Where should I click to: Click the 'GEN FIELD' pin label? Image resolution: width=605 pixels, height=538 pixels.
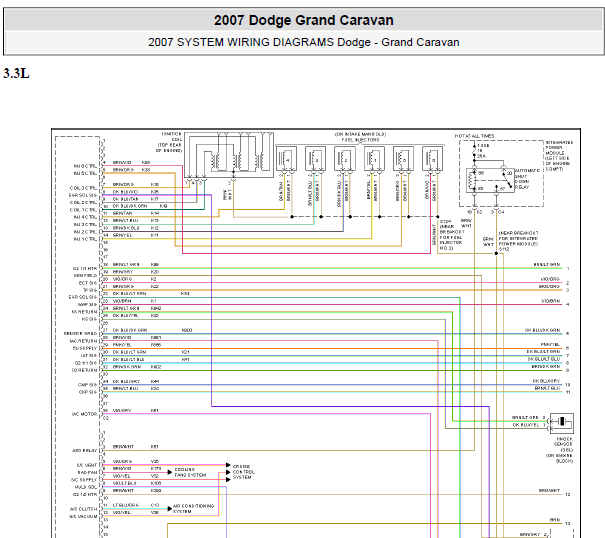pyautogui.click(x=85, y=276)
